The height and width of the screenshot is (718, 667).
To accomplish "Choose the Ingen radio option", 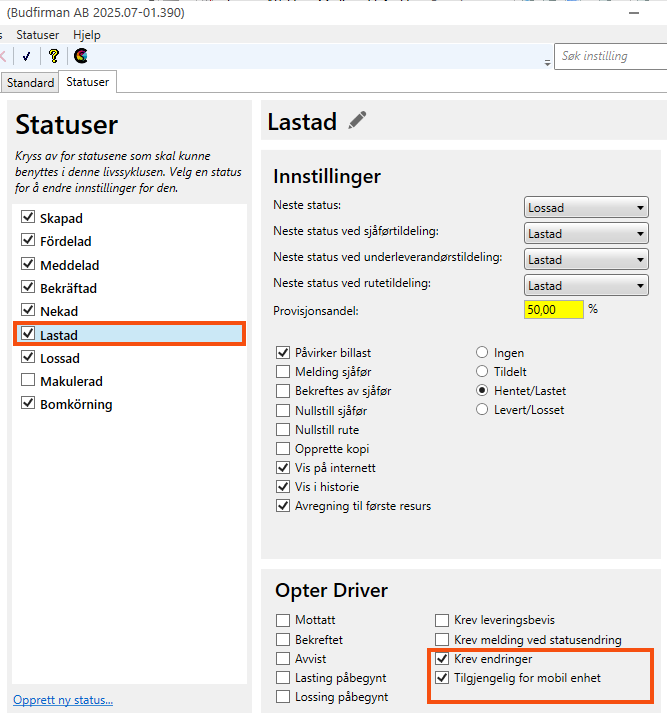I will point(482,353).
